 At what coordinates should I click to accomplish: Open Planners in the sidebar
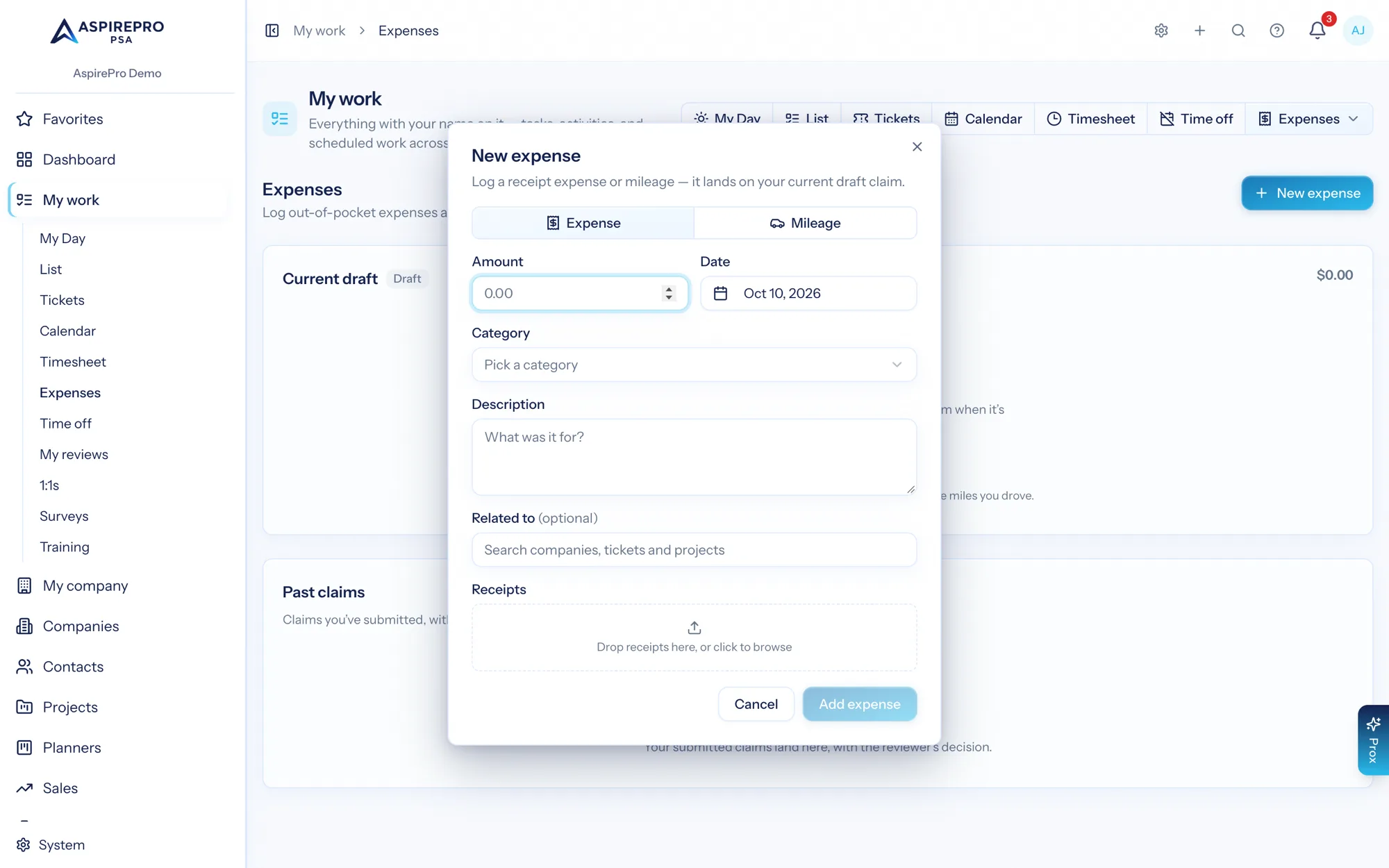coord(118,748)
